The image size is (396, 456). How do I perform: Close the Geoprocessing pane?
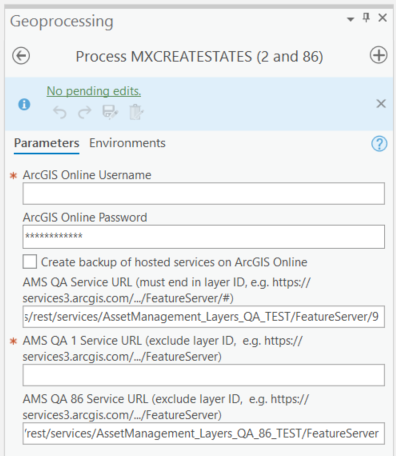[383, 18]
